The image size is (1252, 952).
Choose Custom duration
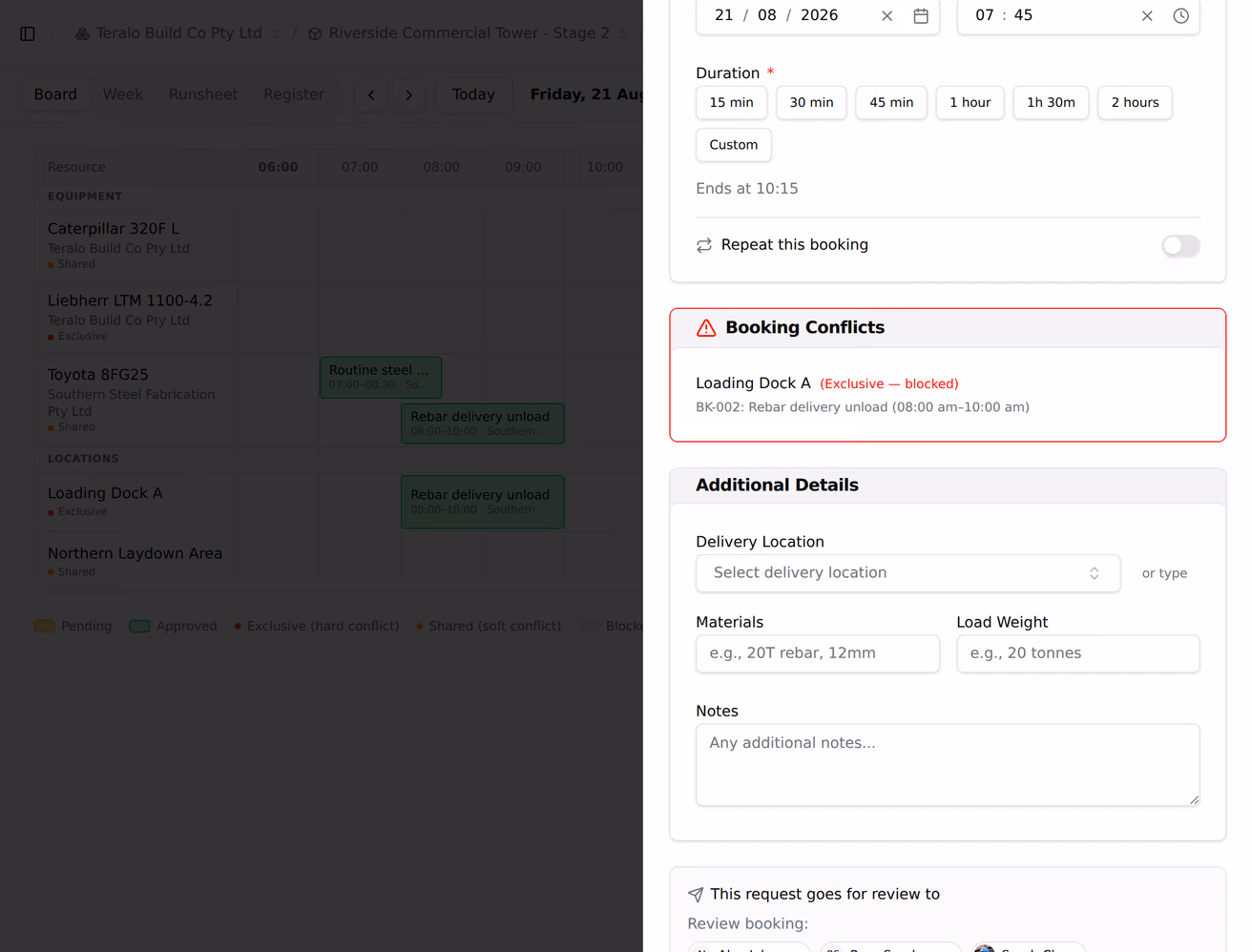(733, 145)
